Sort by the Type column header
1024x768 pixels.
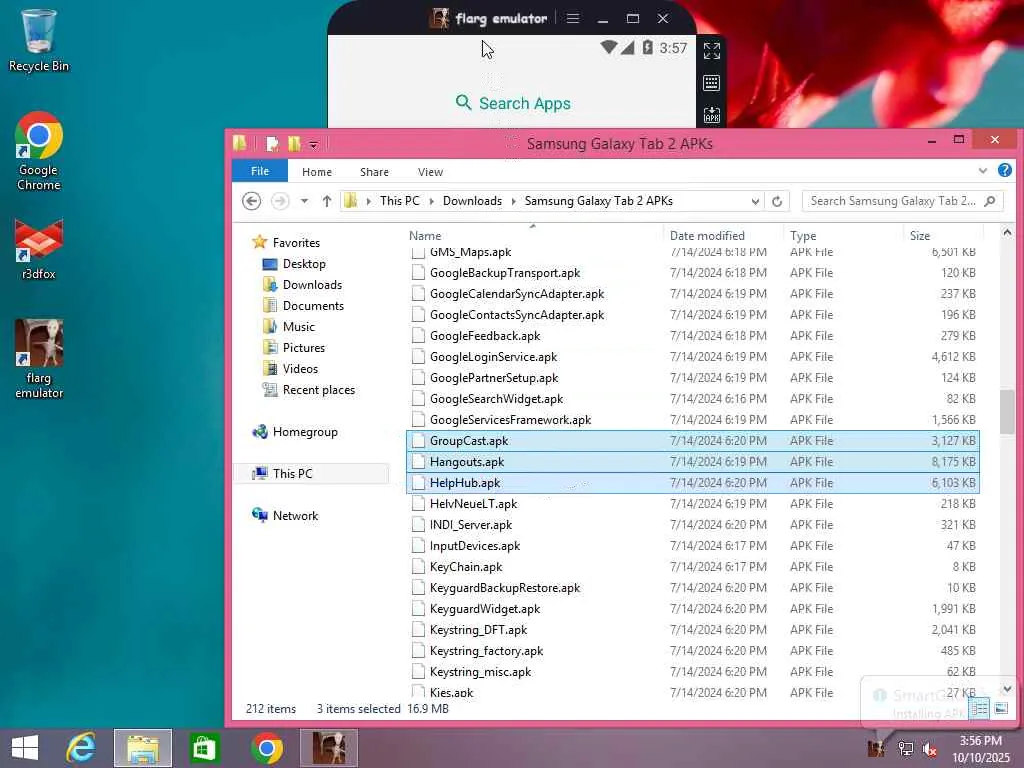coord(844,236)
